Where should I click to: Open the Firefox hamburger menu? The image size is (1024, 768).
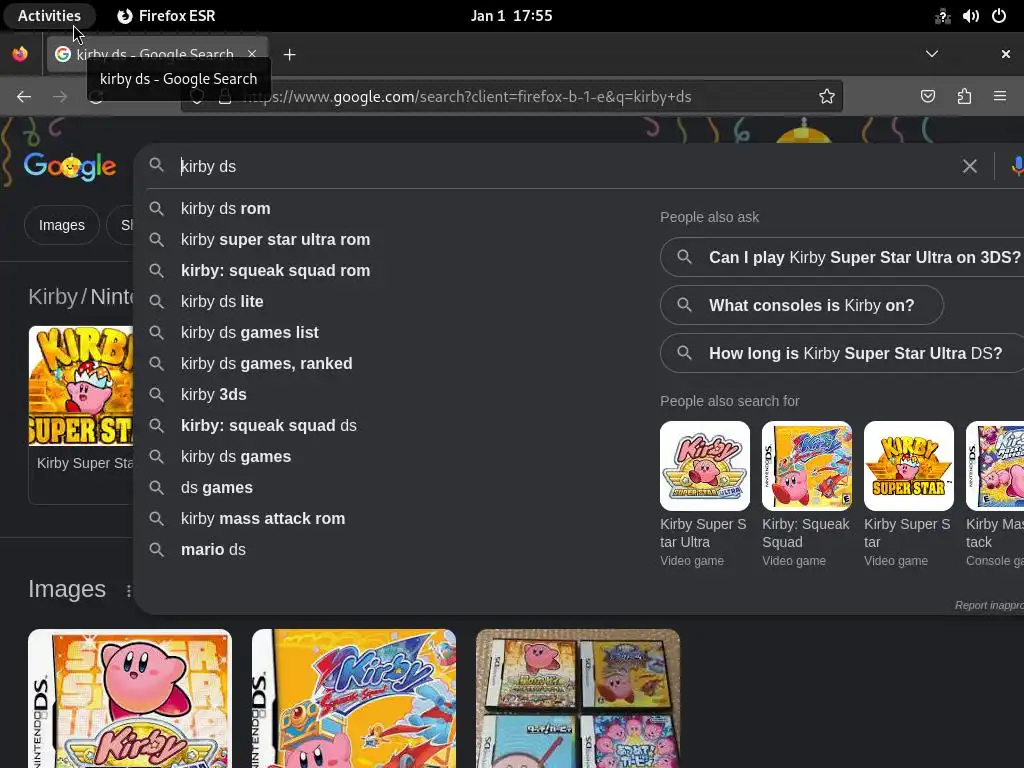(1000, 97)
